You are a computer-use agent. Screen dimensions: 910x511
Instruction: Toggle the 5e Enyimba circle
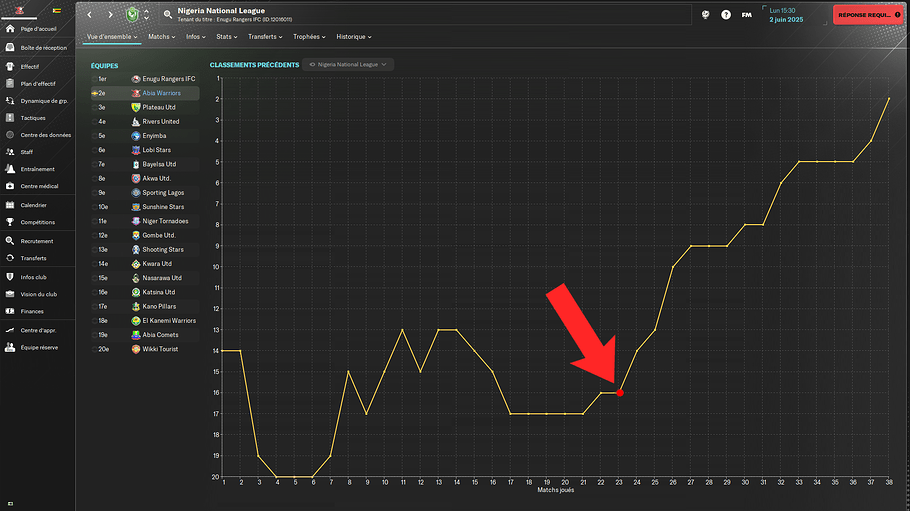[x=95, y=136]
